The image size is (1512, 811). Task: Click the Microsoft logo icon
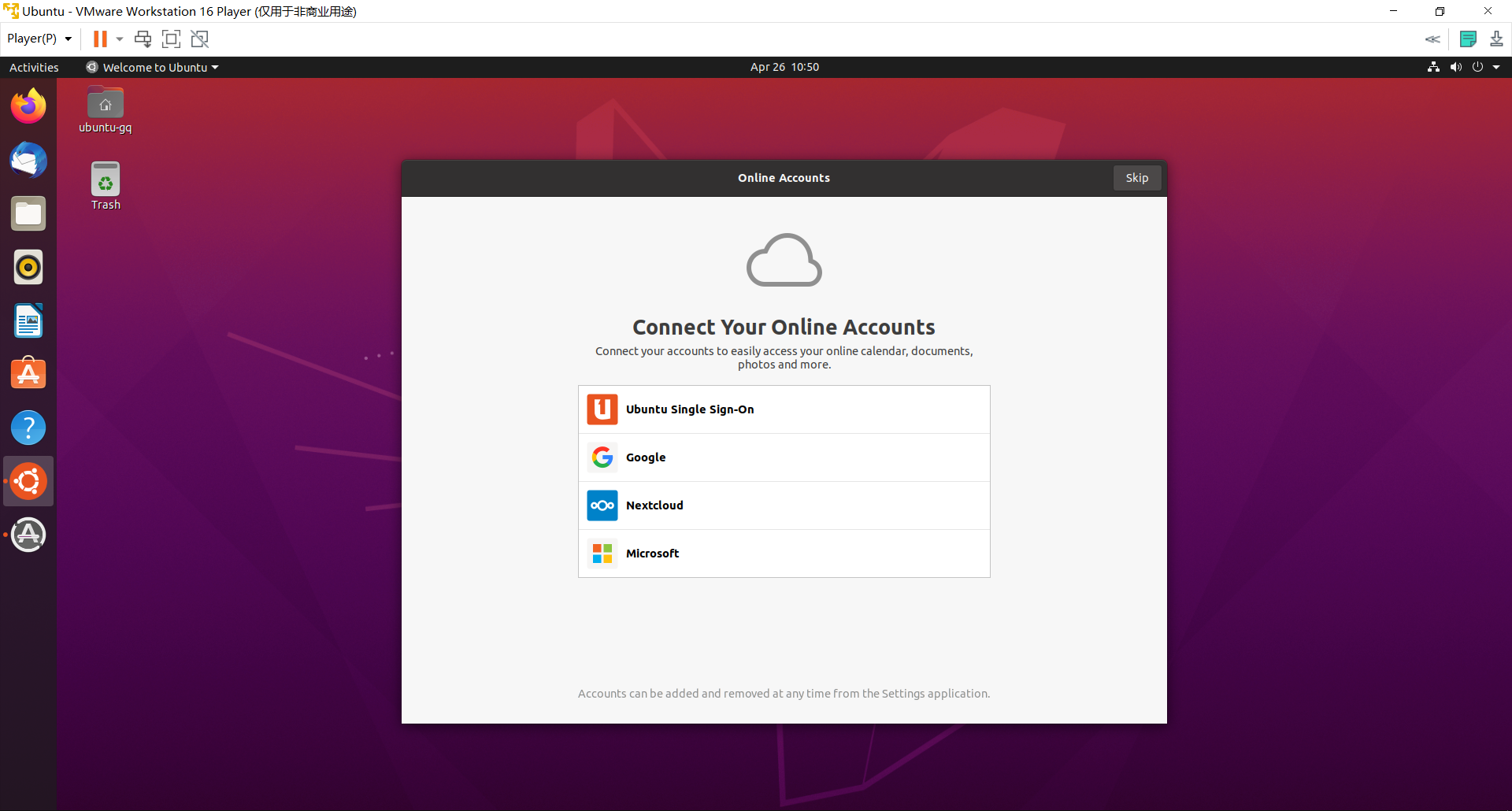[602, 554]
